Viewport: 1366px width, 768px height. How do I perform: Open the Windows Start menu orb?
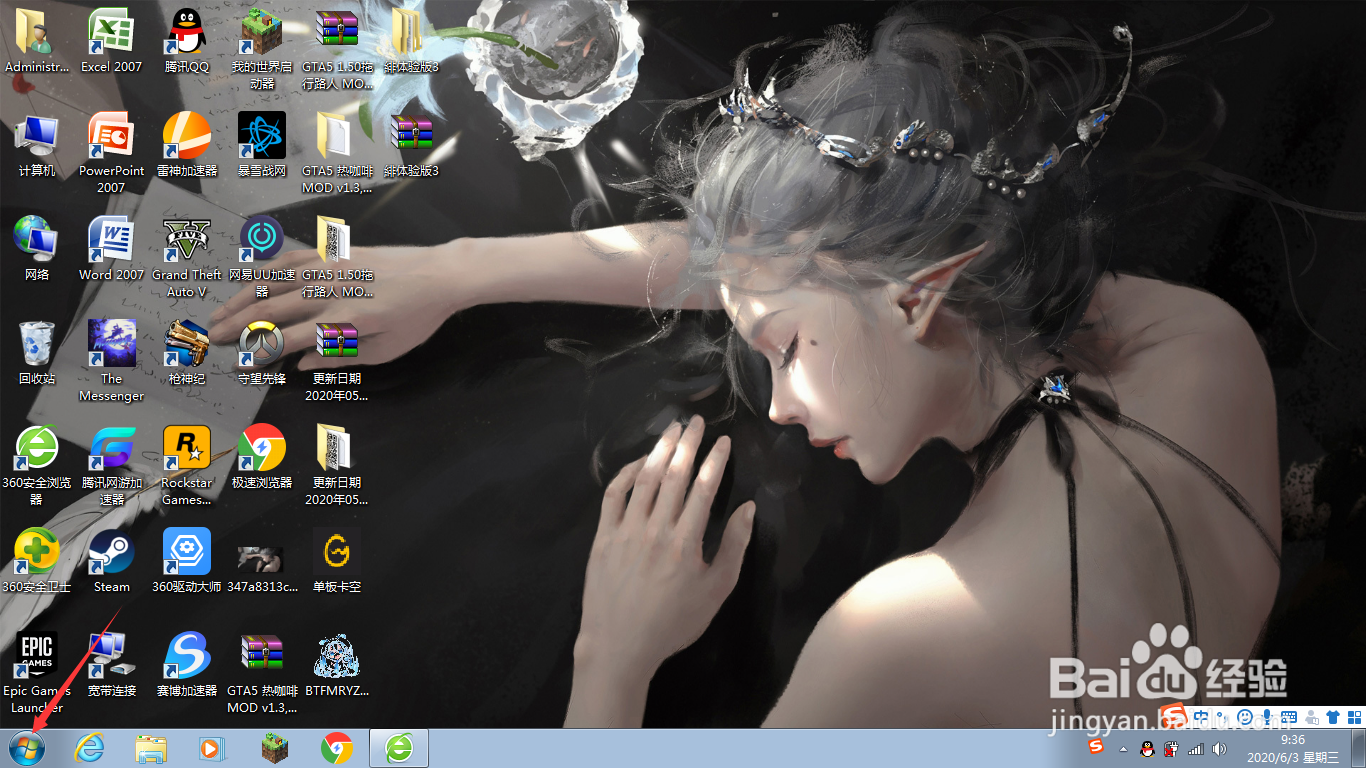click(x=27, y=748)
